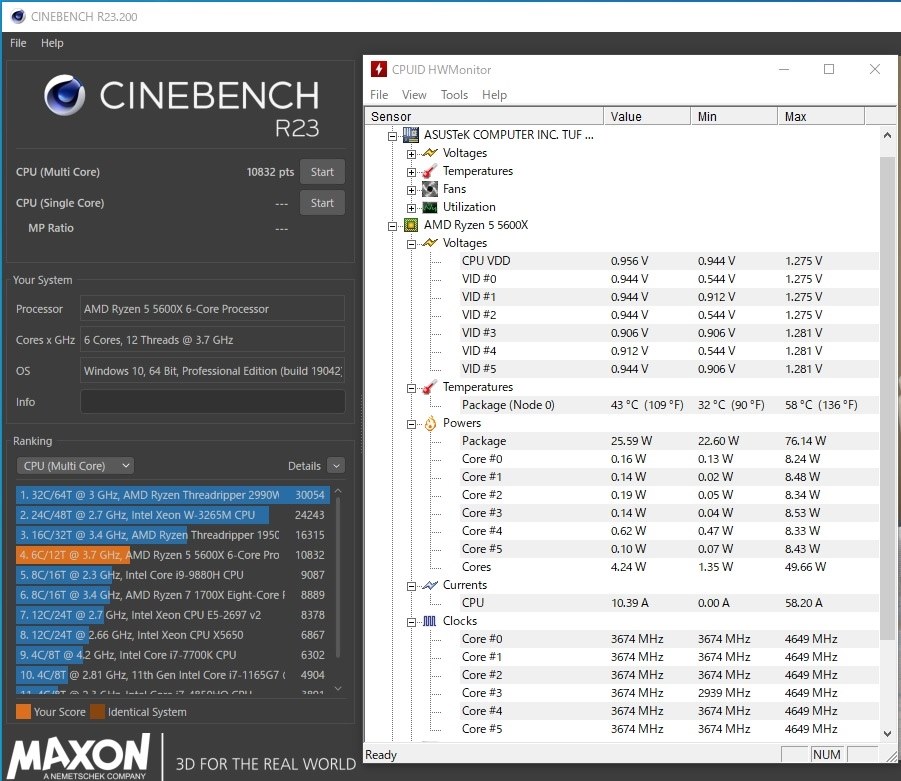Start the CPU Multi Core test
This screenshot has height=781, width=901.
pyautogui.click(x=322, y=172)
